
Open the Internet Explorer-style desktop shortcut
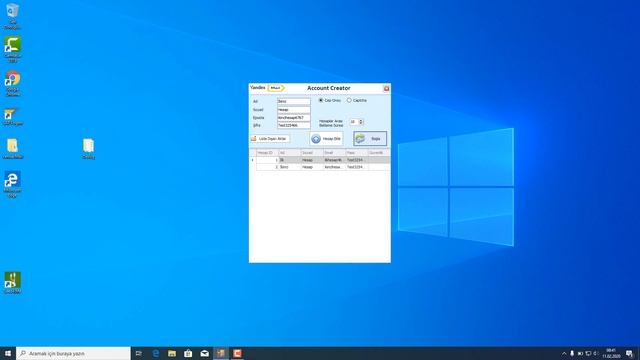[12, 184]
